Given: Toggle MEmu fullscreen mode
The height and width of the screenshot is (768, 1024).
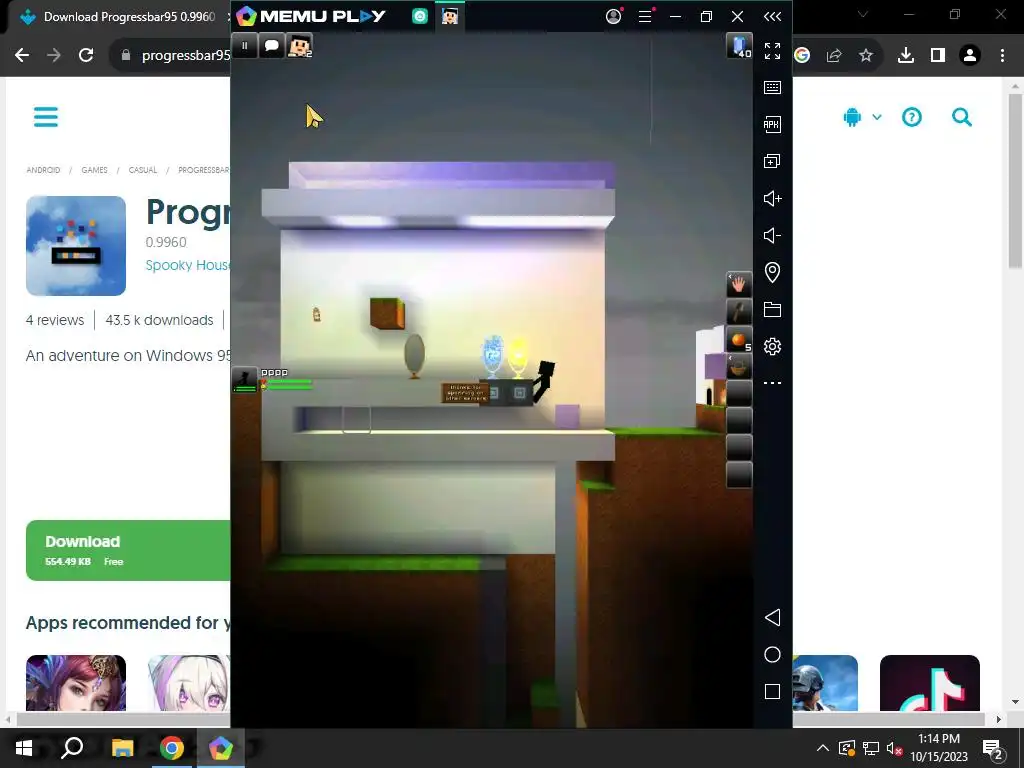Looking at the screenshot, I should click(772, 51).
